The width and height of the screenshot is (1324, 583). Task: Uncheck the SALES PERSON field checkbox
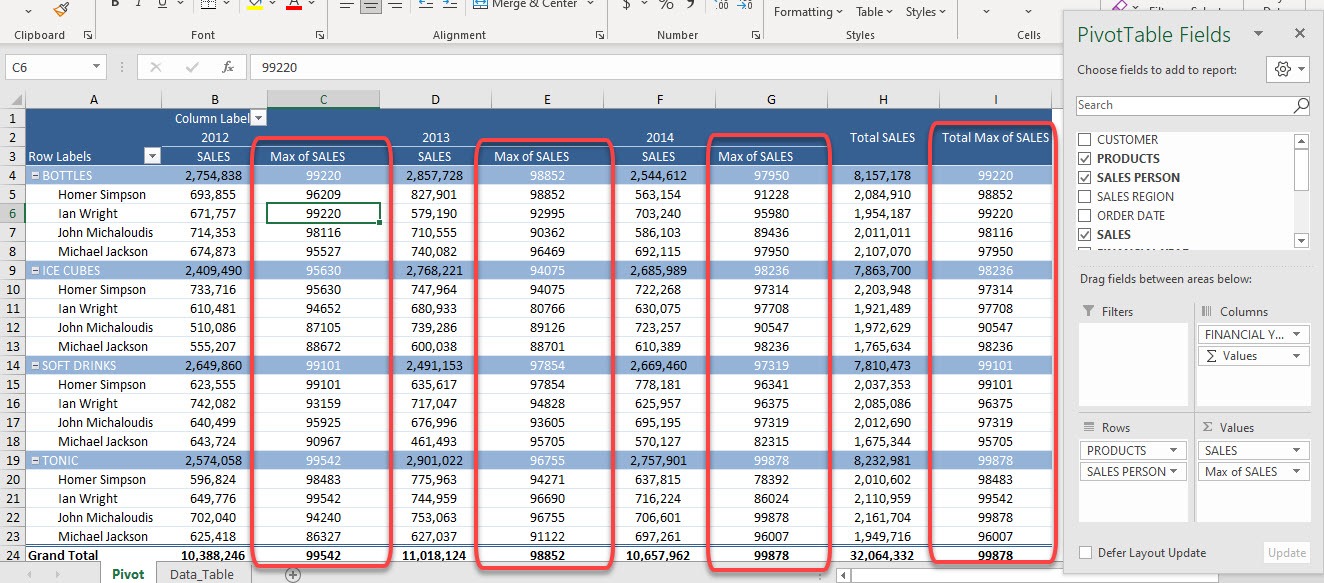tap(1085, 178)
